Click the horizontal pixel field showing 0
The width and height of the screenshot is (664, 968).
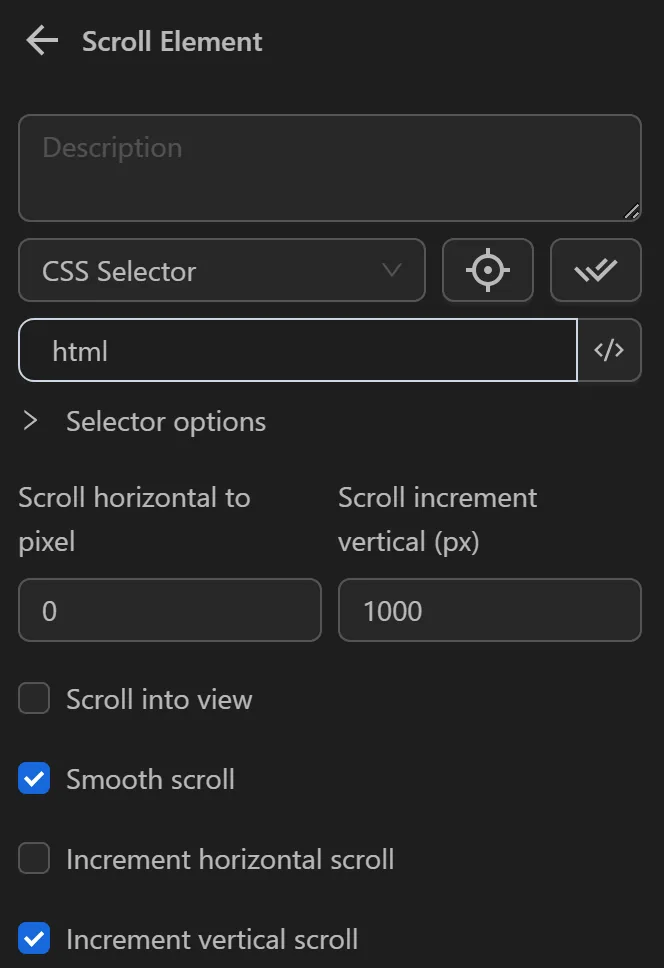[x=169, y=610]
